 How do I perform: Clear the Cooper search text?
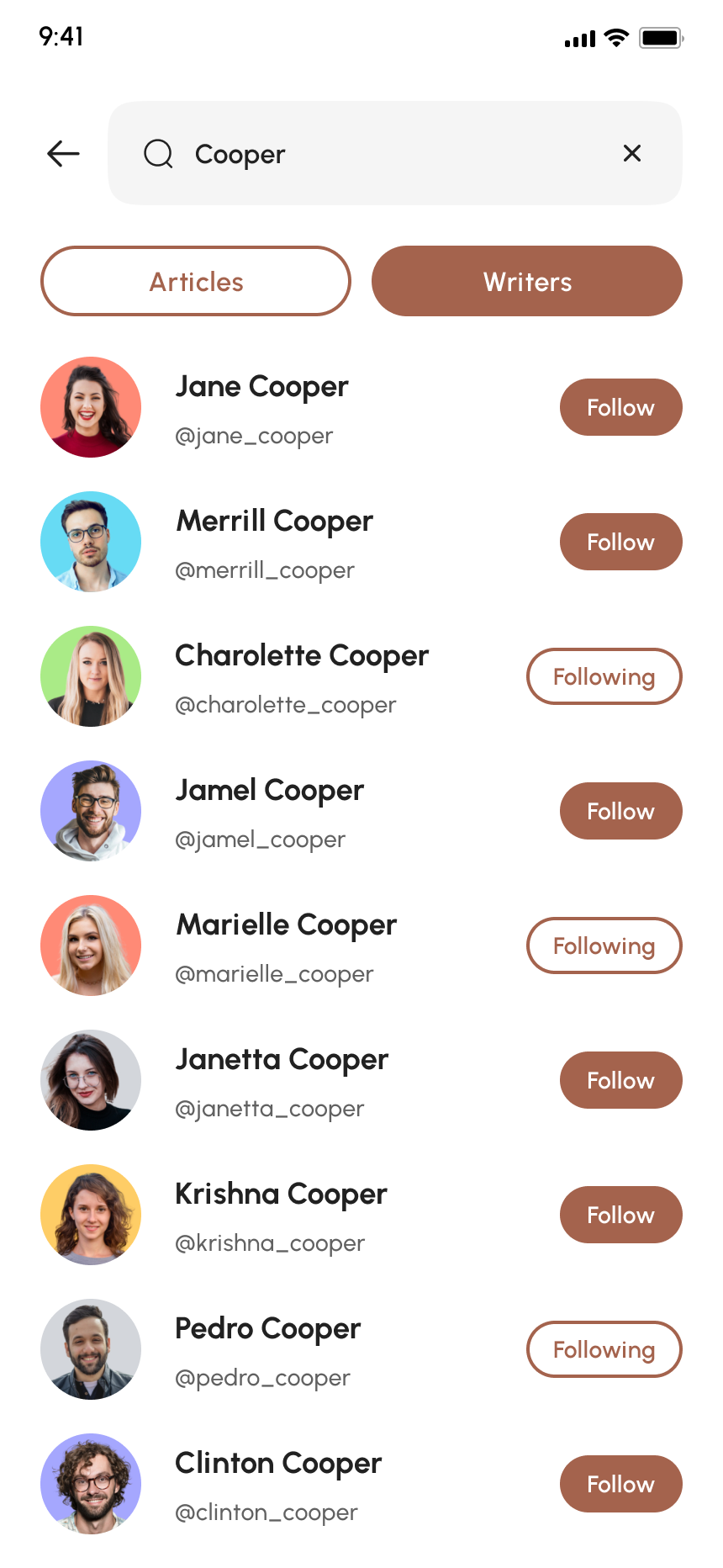pos(632,153)
